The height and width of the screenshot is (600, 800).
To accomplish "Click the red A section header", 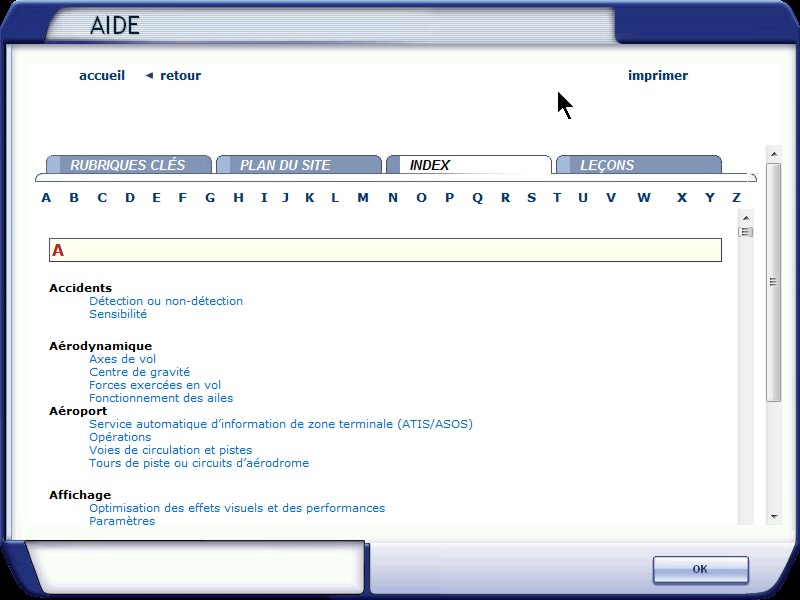I will pos(385,250).
